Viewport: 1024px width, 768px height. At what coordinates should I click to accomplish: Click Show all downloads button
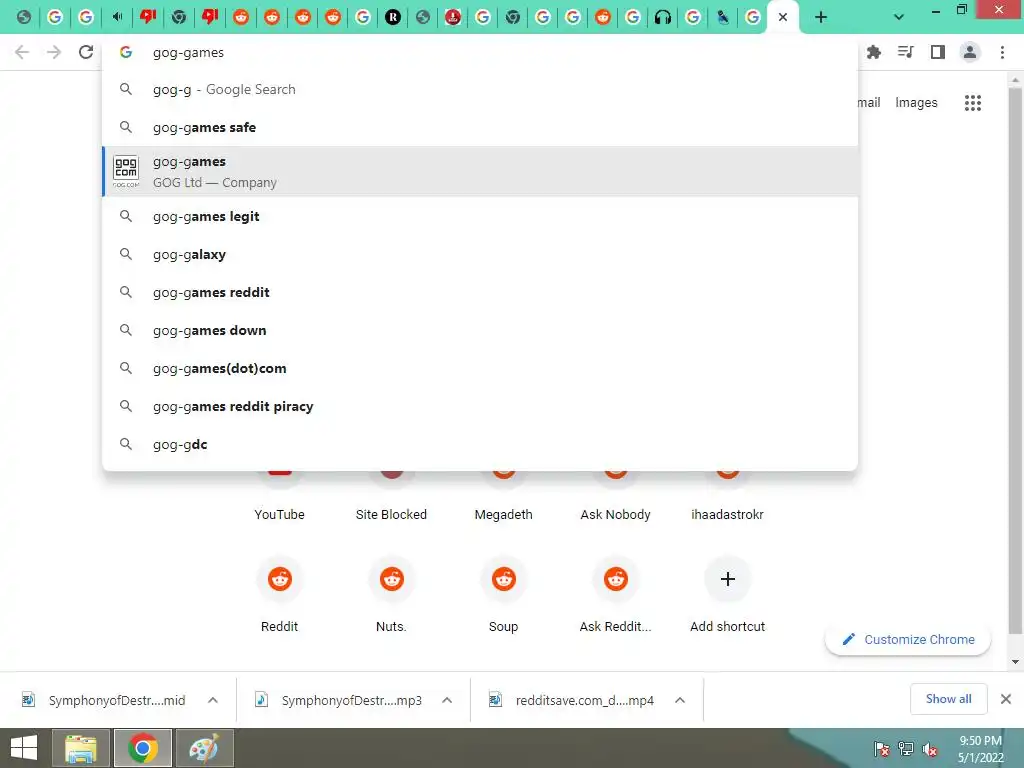coord(948,699)
